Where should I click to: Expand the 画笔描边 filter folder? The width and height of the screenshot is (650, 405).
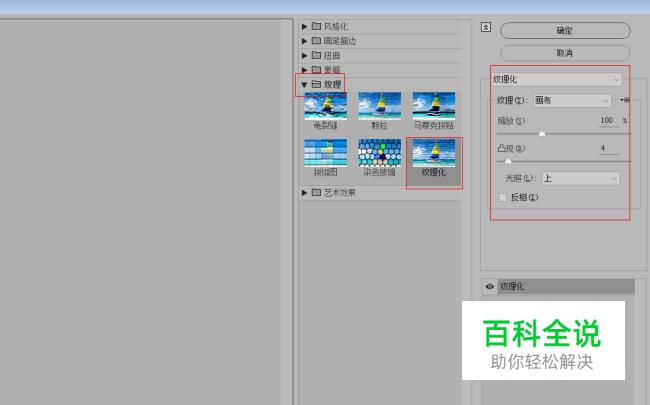click(304, 41)
